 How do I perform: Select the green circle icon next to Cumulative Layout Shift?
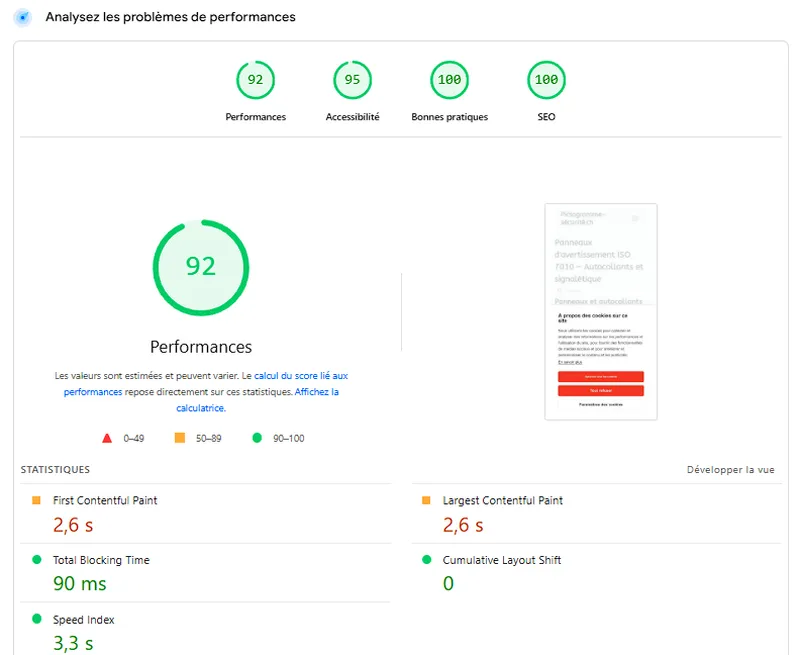point(428,560)
